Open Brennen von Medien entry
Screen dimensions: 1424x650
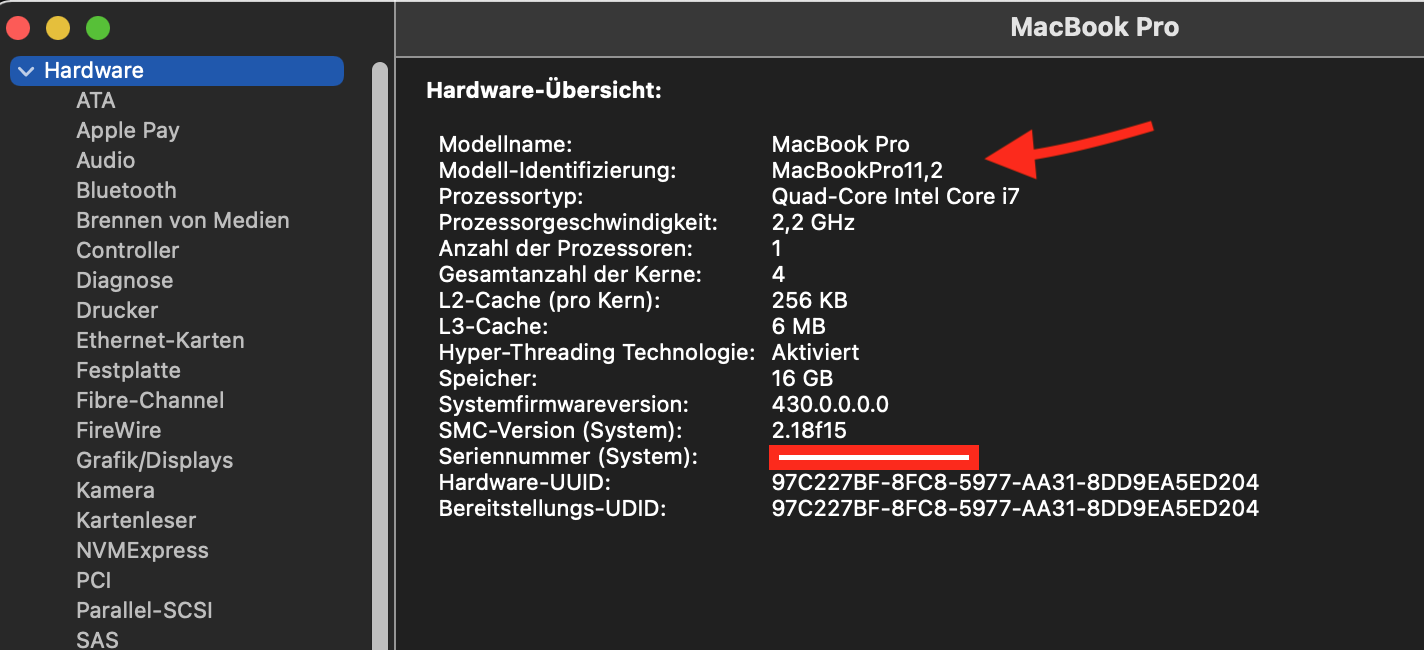tap(182, 221)
